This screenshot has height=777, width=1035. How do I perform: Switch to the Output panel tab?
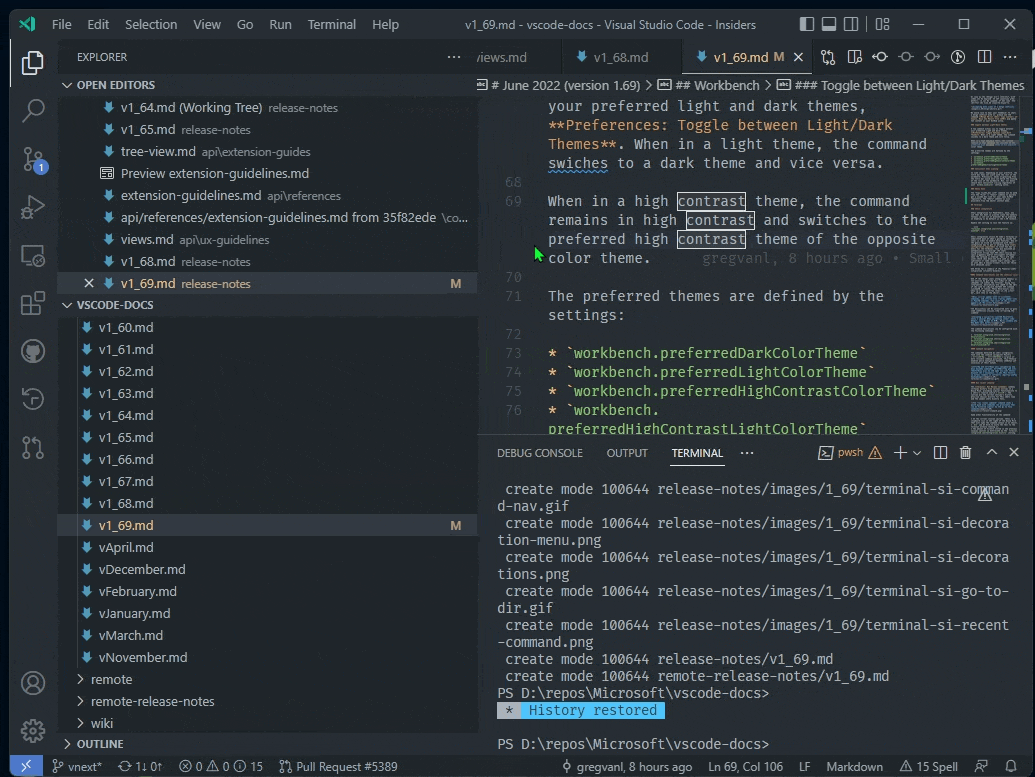point(627,453)
